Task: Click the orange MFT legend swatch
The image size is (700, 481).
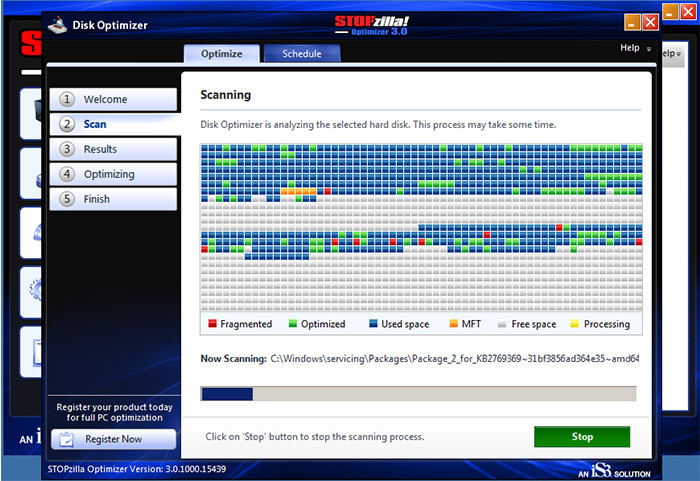Action: 454,323
